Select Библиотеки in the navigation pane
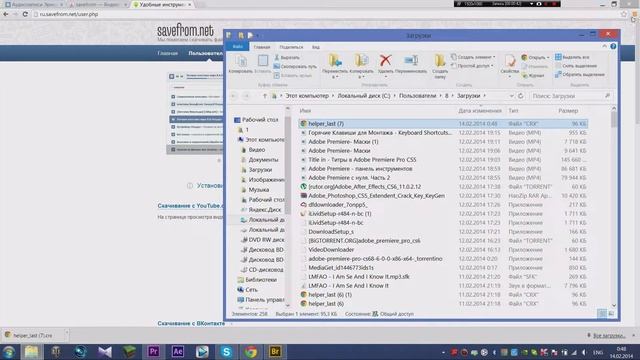This screenshot has width=640, height=360. coord(261,280)
